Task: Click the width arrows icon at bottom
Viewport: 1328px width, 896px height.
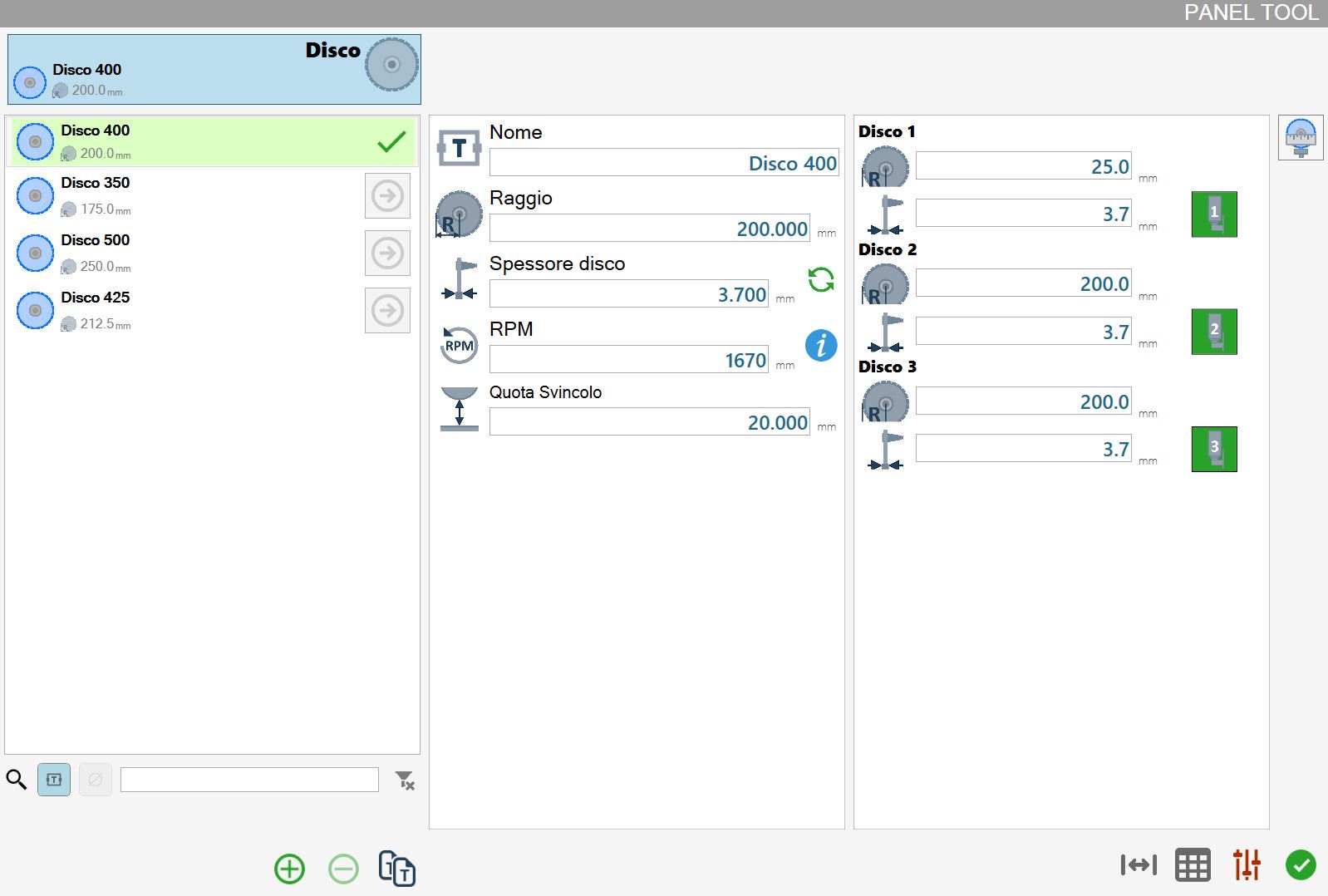Action: (1139, 865)
